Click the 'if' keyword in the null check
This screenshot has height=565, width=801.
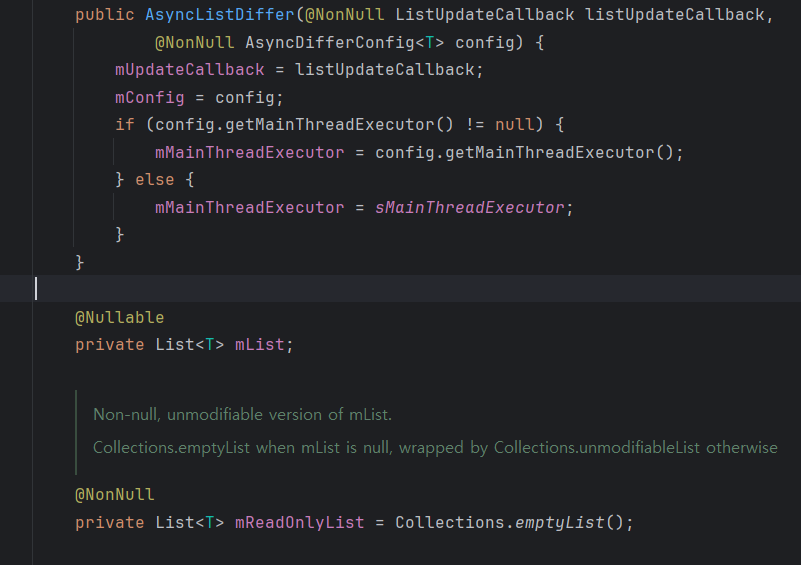pyautogui.click(x=125, y=125)
